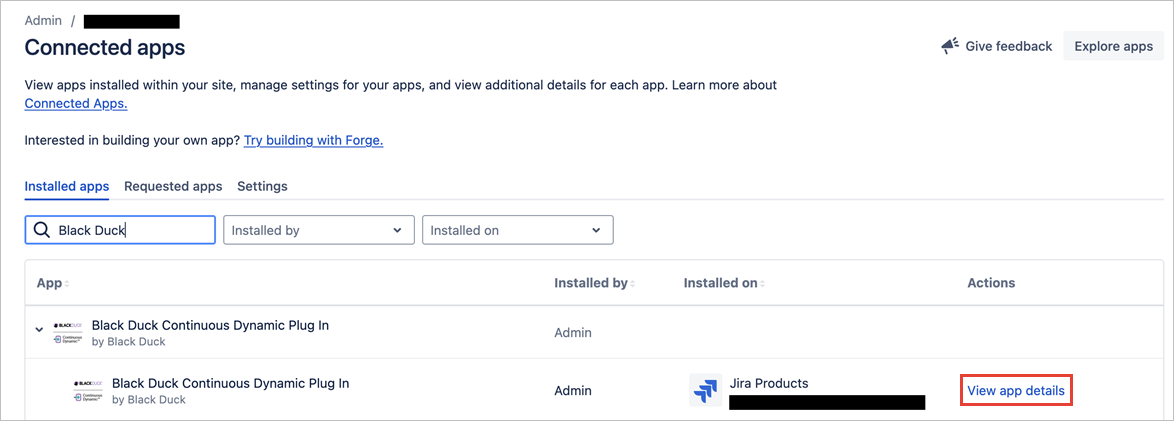Click the Jira Products text

click(769, 383)
